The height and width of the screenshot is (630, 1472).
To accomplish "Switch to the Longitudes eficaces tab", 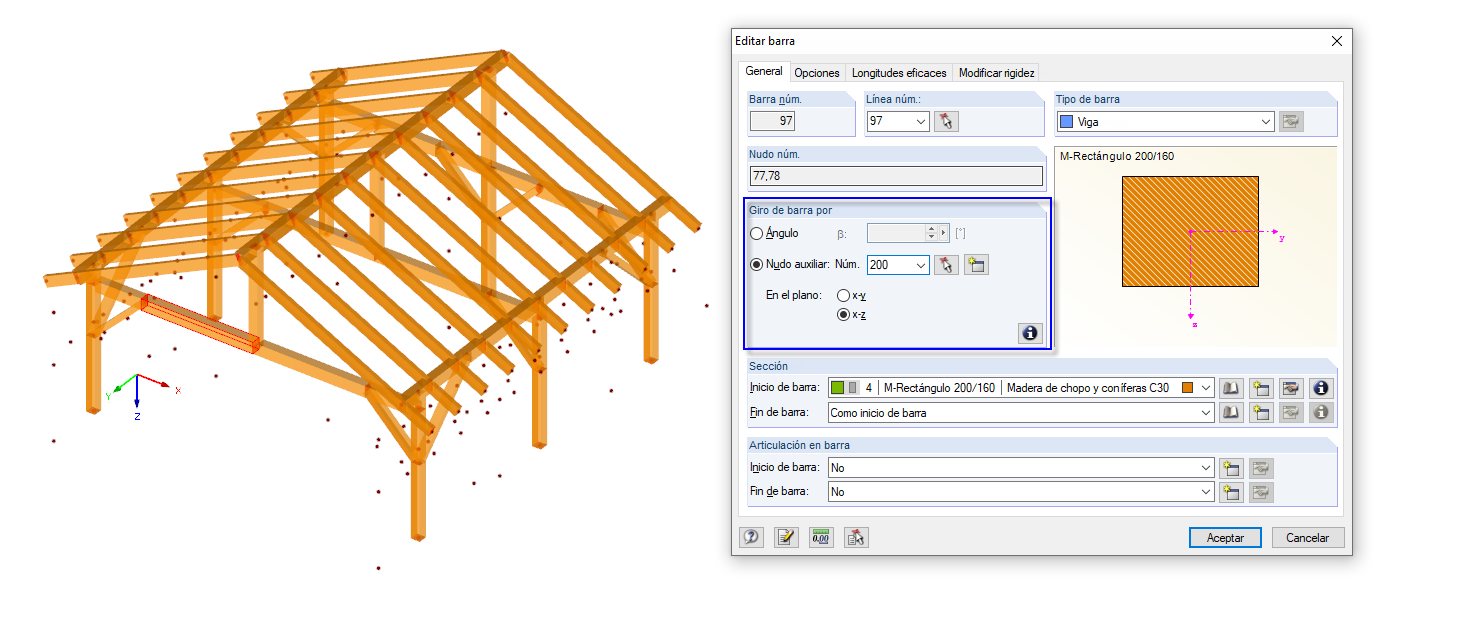I will pyautogui.click(x=898, y=72).
